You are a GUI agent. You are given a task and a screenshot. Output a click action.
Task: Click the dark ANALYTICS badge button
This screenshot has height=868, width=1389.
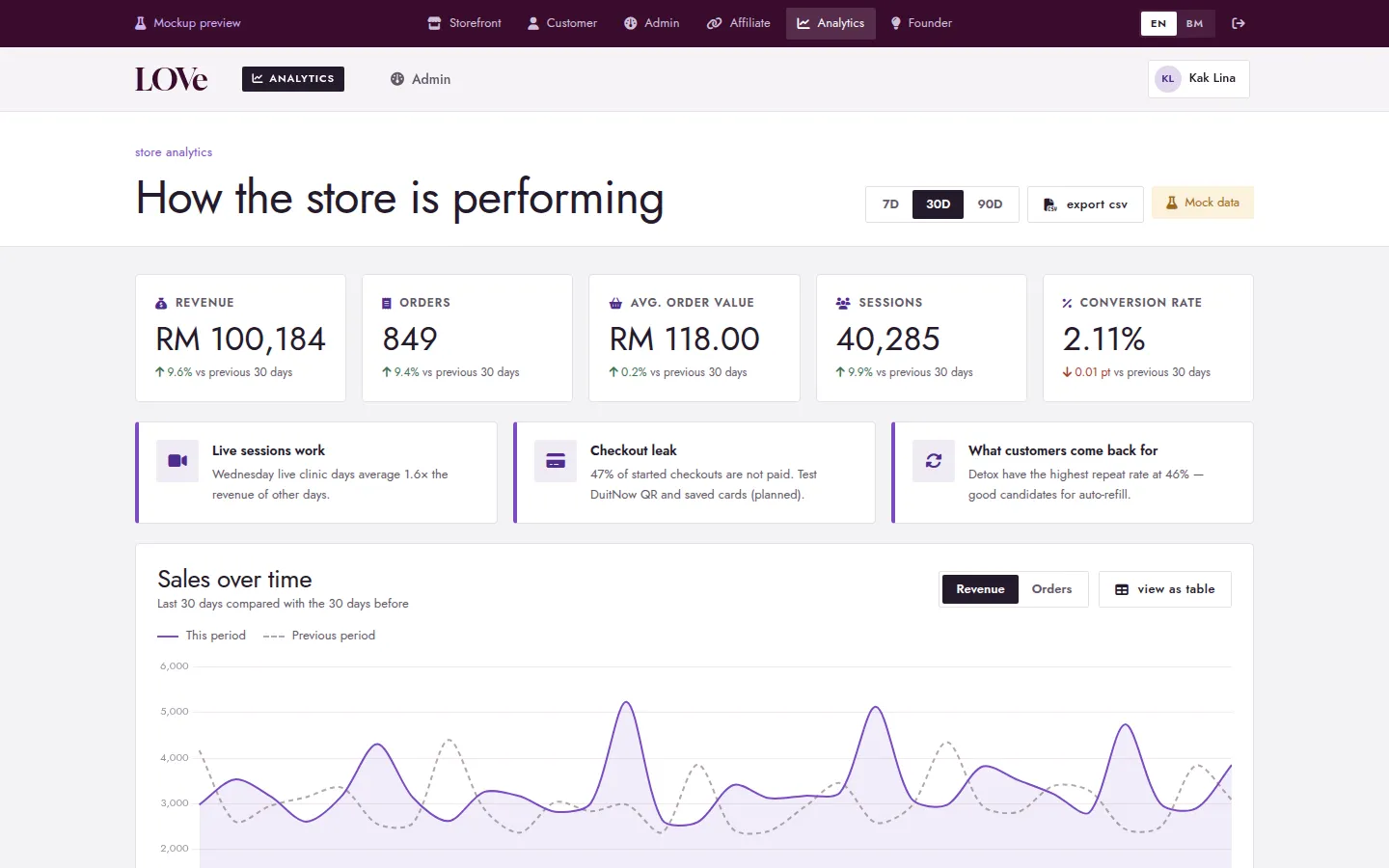tap(293, 79)
